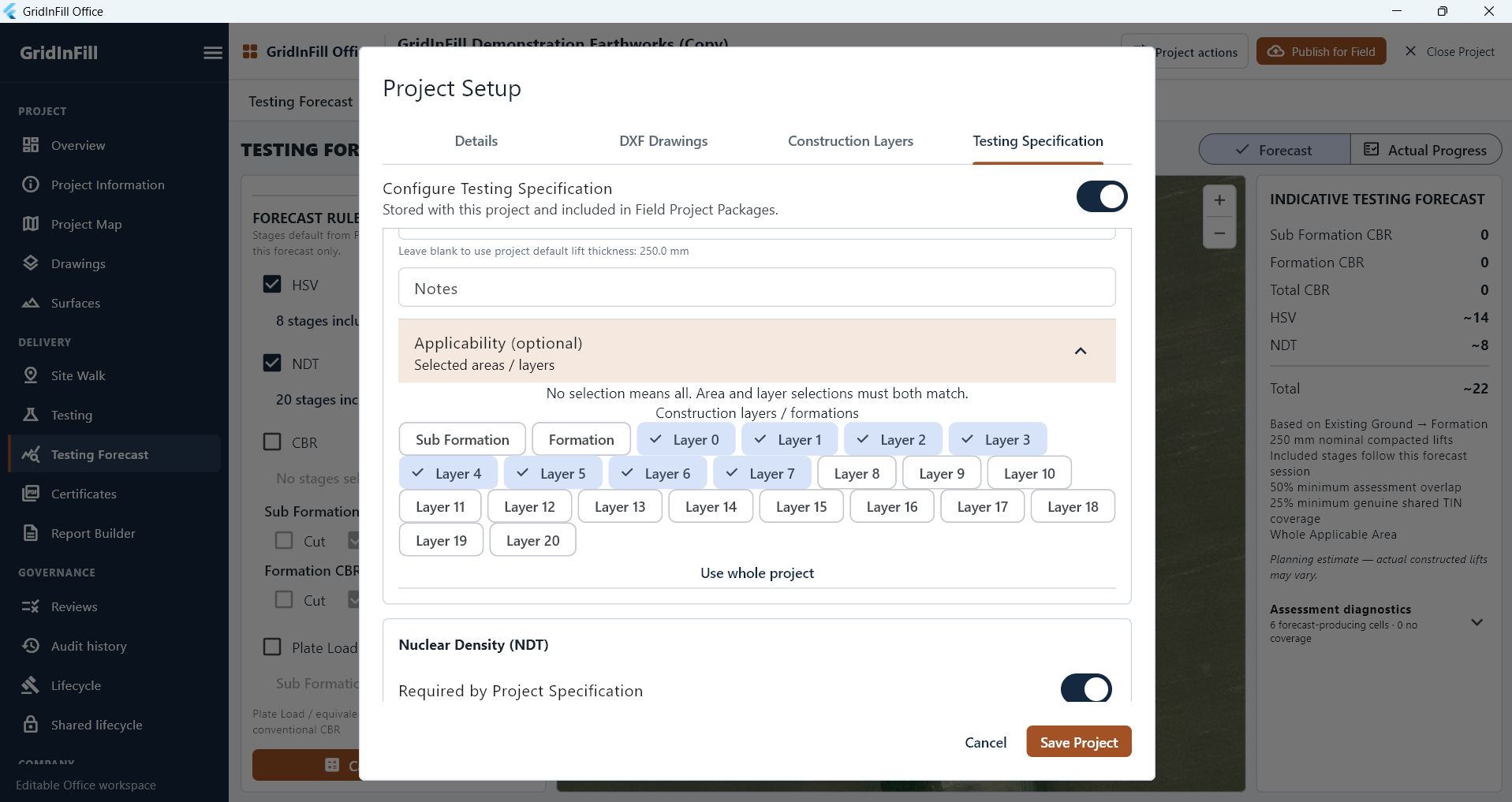Click the Site Walk location pin icon
Image resolution: width=1512 pixels, height=802 pixels.
pyautogui.click(x=31, y=375)
